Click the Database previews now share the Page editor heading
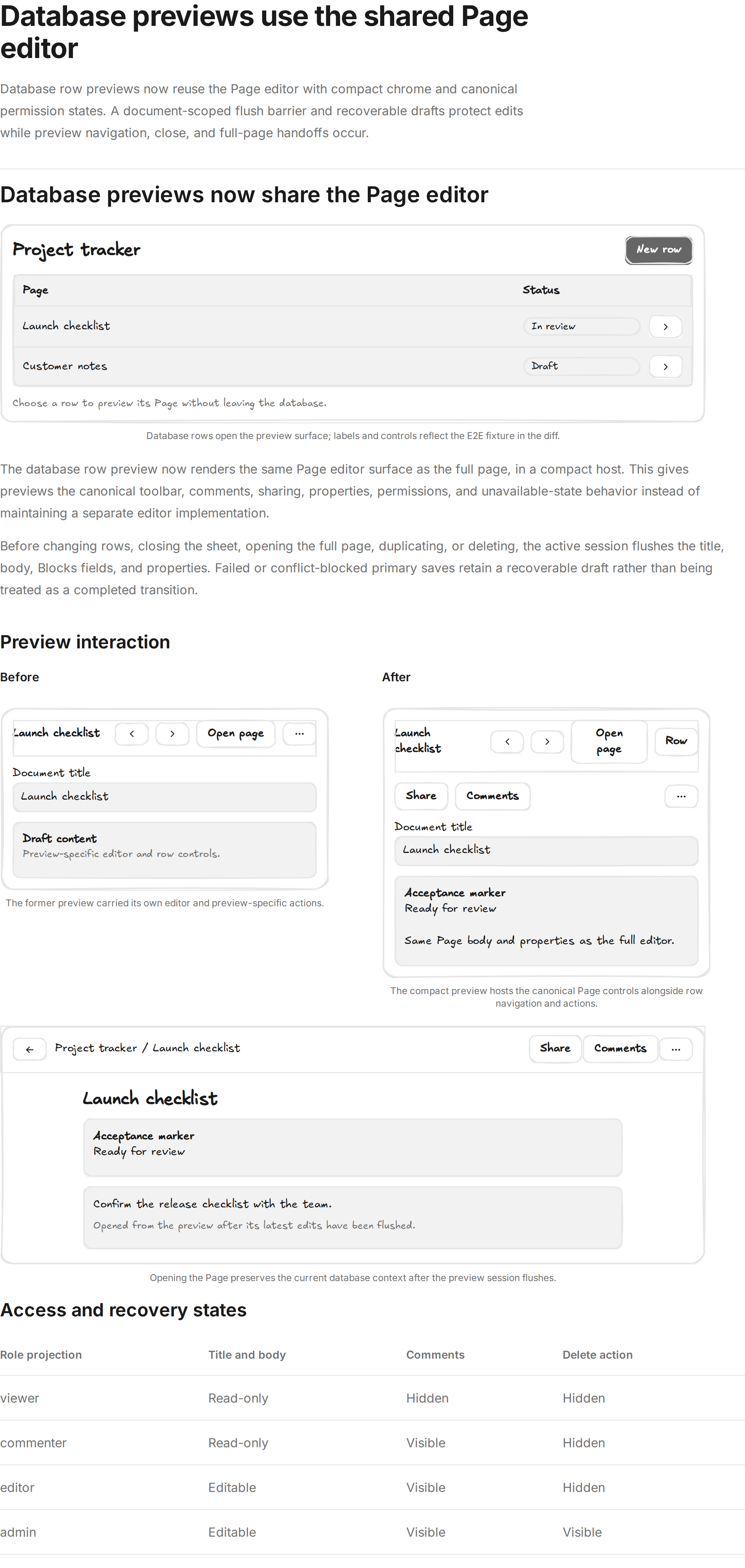The width and height of the screenshot is (745, 1568). (x=244, y=195)
